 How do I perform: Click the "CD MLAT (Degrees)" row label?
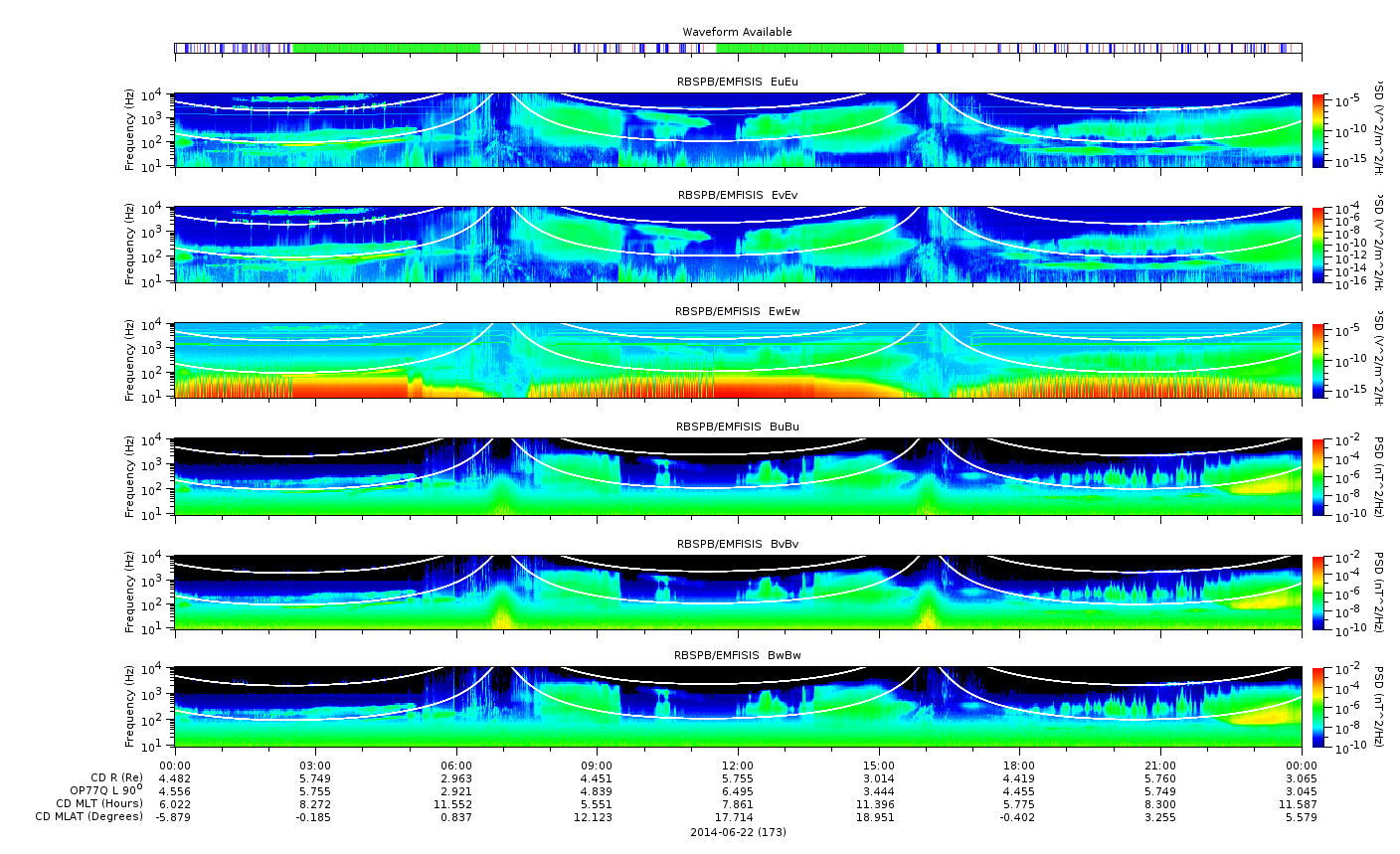[89, 816]
